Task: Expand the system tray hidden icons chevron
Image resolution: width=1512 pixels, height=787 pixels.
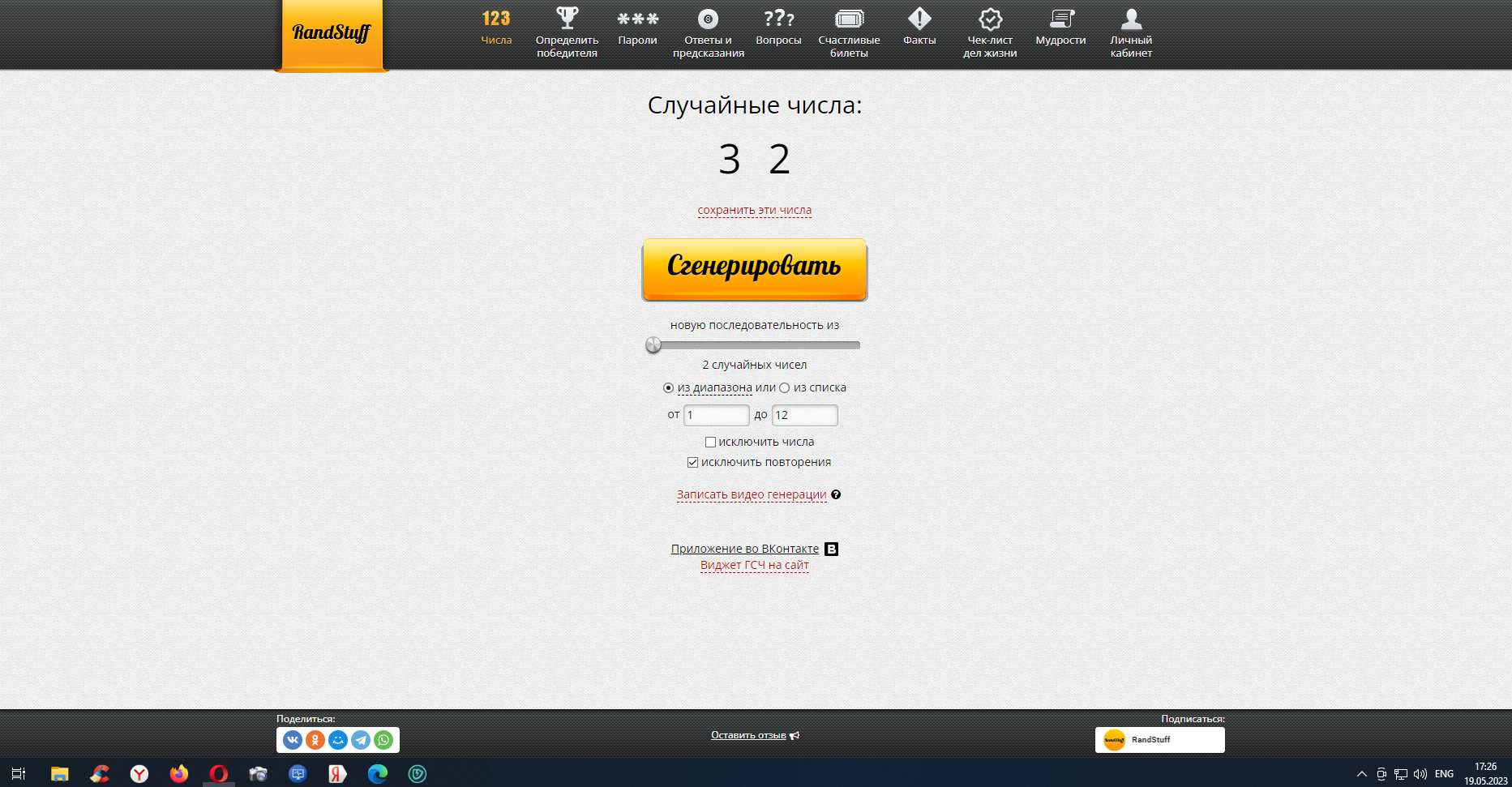Action: 1361,774
